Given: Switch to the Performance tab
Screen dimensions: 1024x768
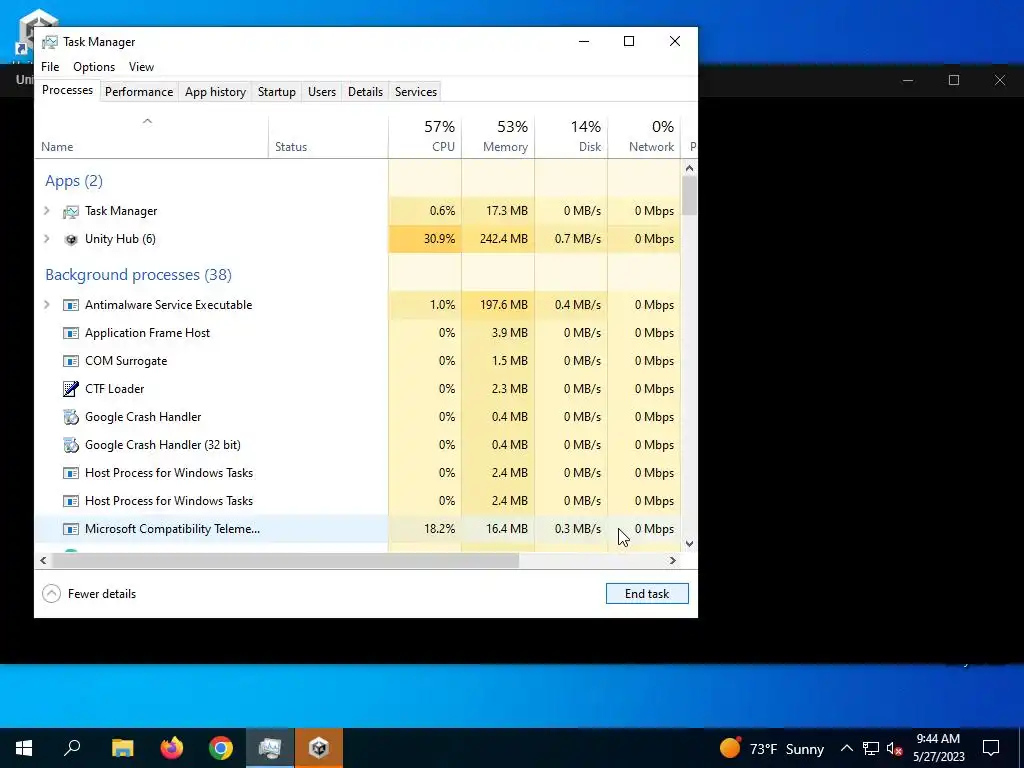Looking at the screenshot, I should coord(139,91).
